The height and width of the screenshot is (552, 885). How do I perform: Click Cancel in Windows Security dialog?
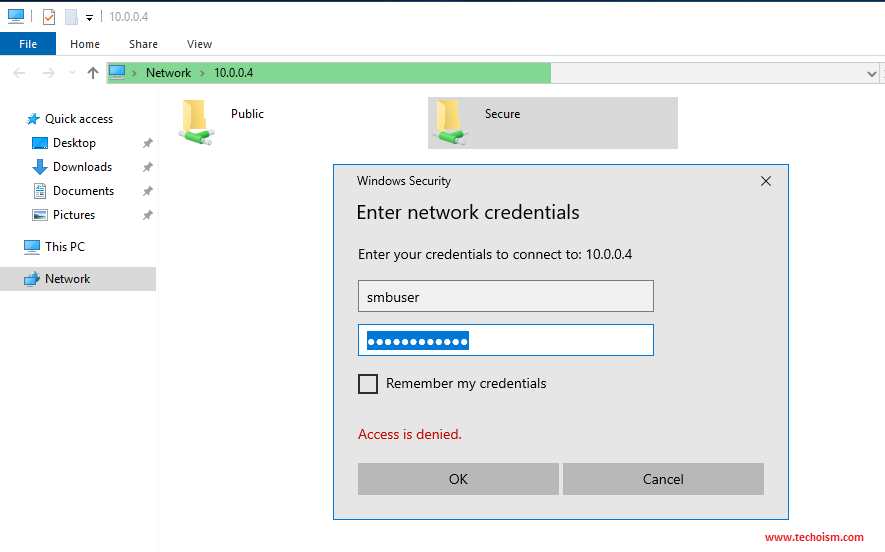663,479
